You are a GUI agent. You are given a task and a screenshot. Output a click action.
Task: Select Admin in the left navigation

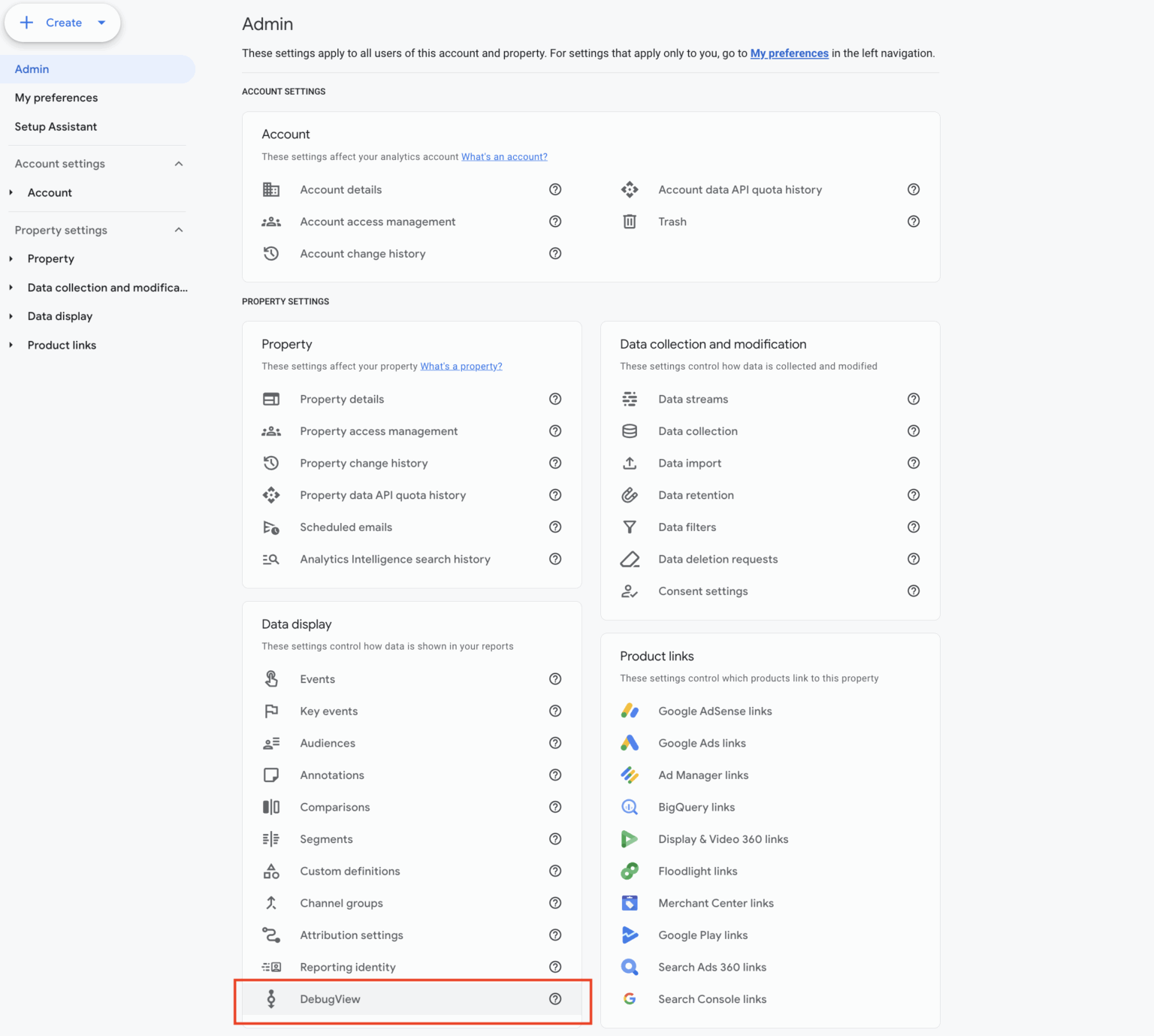32,68
